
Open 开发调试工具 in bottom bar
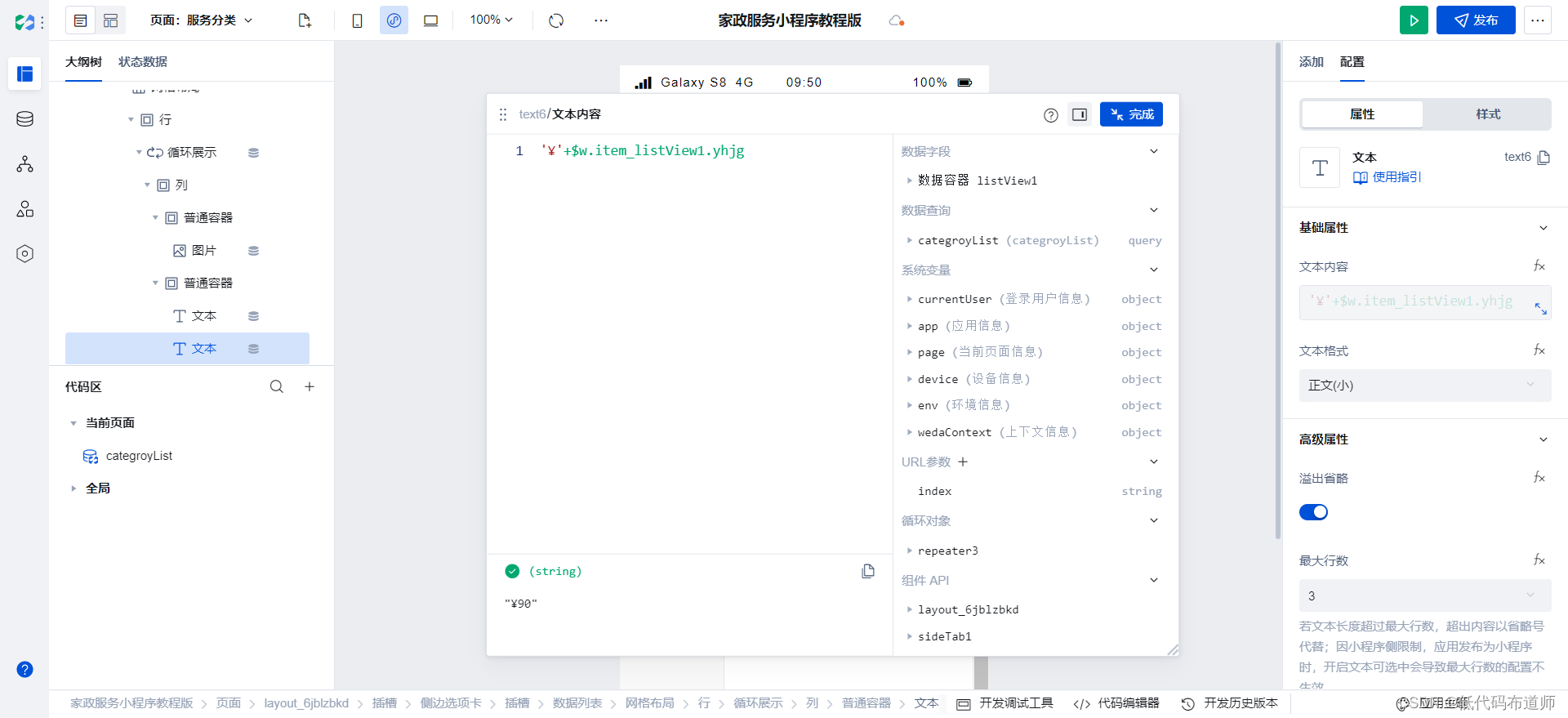pyautogui.click(x=1005, y=703)
